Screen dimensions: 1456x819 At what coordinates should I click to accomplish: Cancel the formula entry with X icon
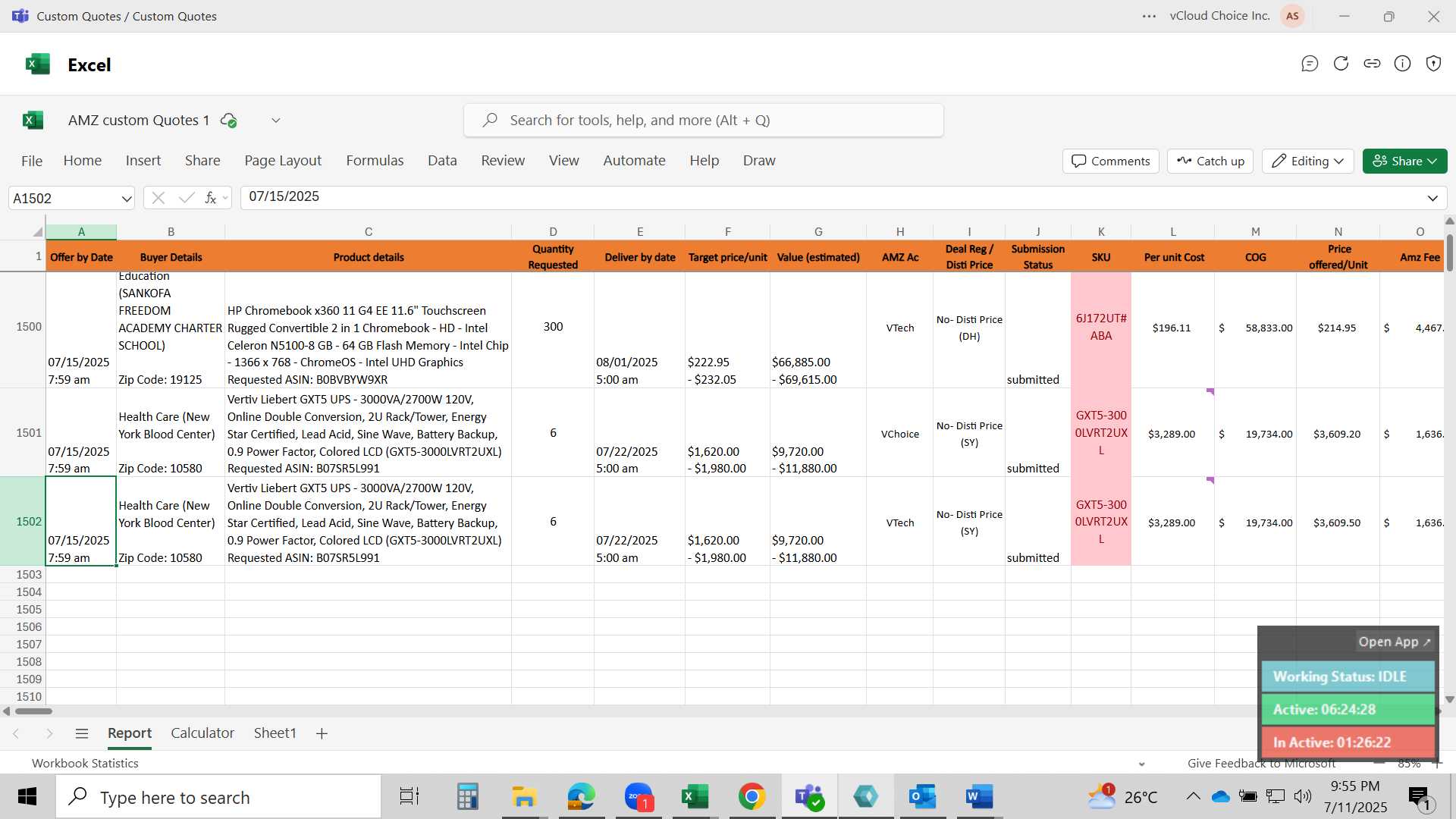click(x=158, y=198)
